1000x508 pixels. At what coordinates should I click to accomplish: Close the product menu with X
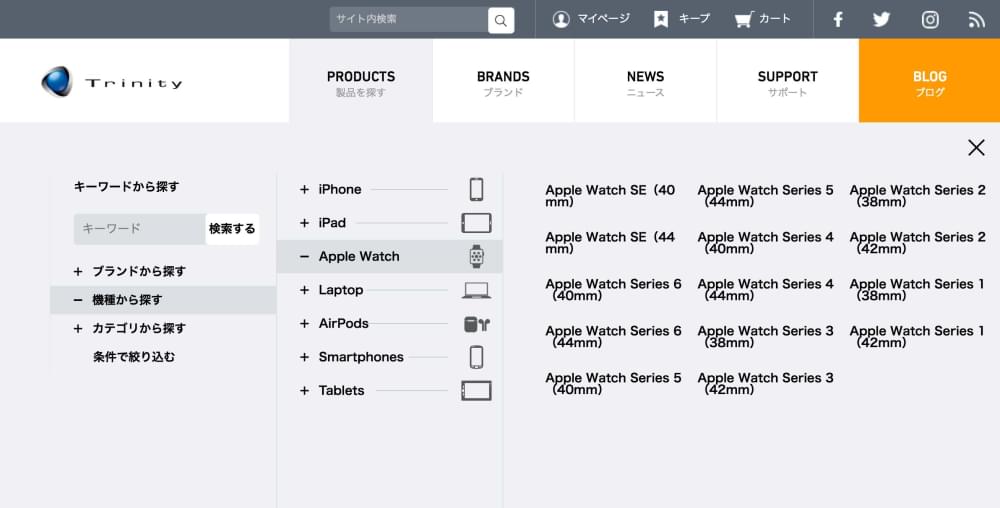(976, 148)
